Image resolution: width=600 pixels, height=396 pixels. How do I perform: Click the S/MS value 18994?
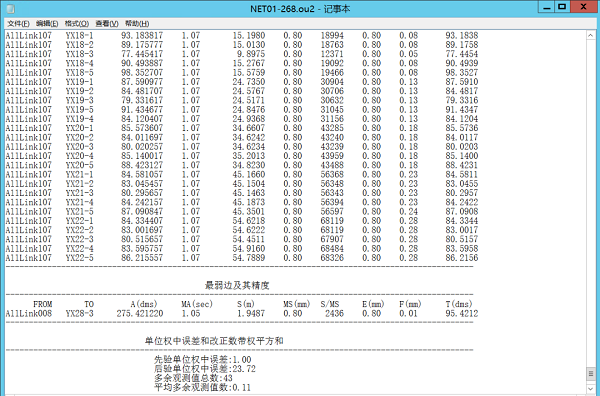[332, 36]
